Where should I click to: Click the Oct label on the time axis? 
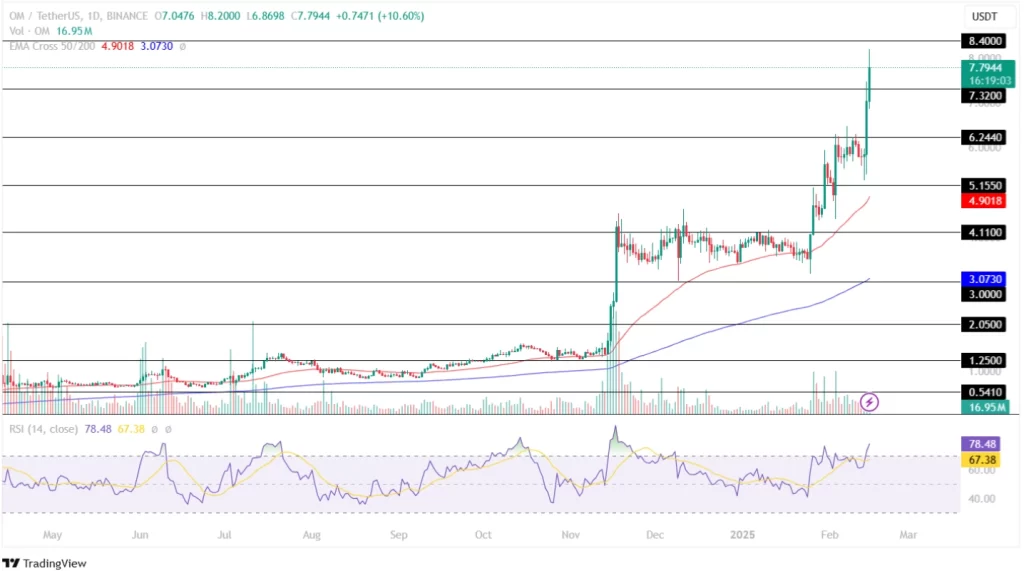[483, 534]
